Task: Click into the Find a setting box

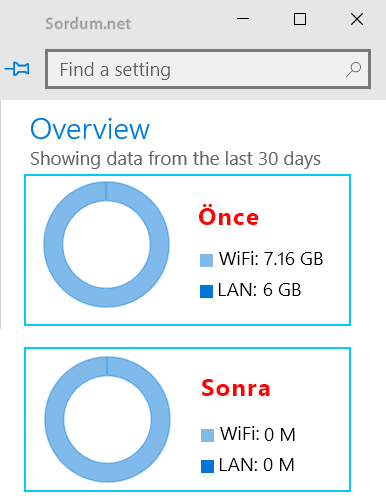Action: click(x=208, y=69)
